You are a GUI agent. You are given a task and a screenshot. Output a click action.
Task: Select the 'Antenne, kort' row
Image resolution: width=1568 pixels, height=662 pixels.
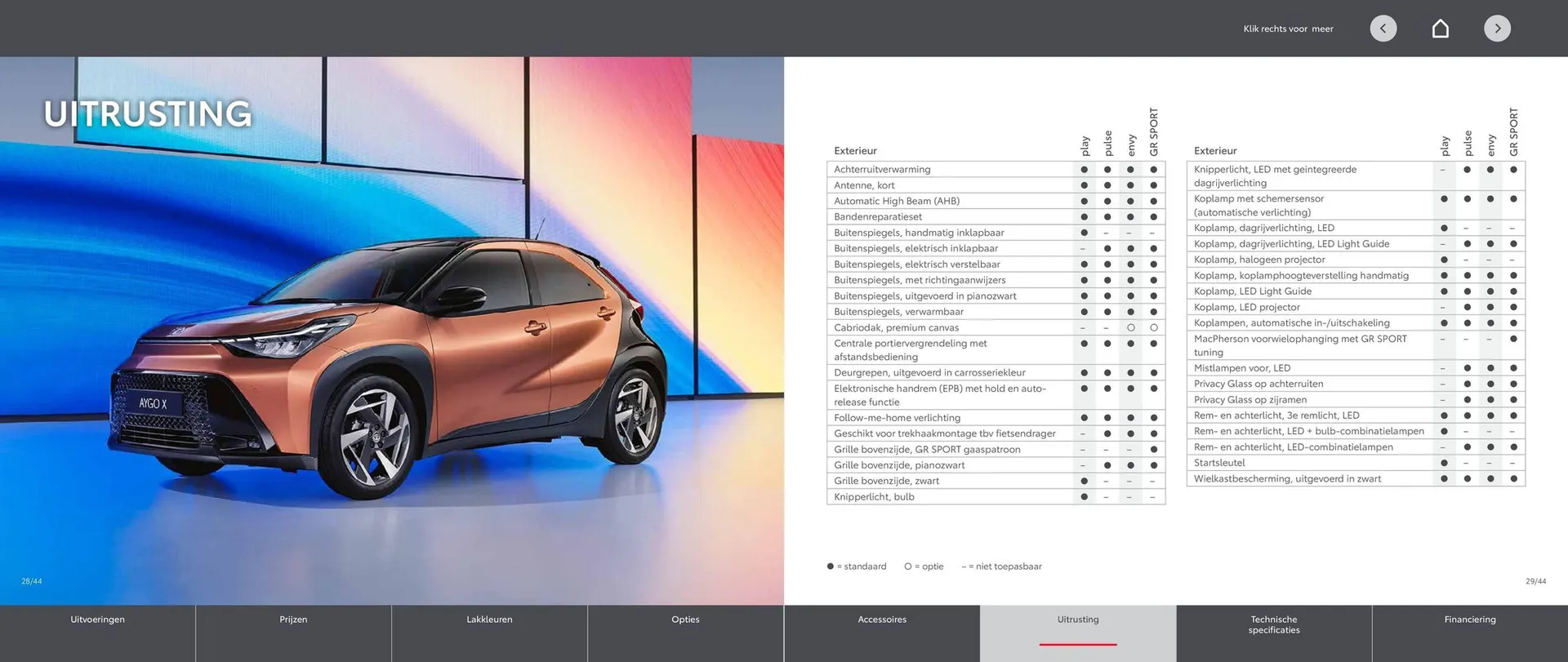point(996,185)
